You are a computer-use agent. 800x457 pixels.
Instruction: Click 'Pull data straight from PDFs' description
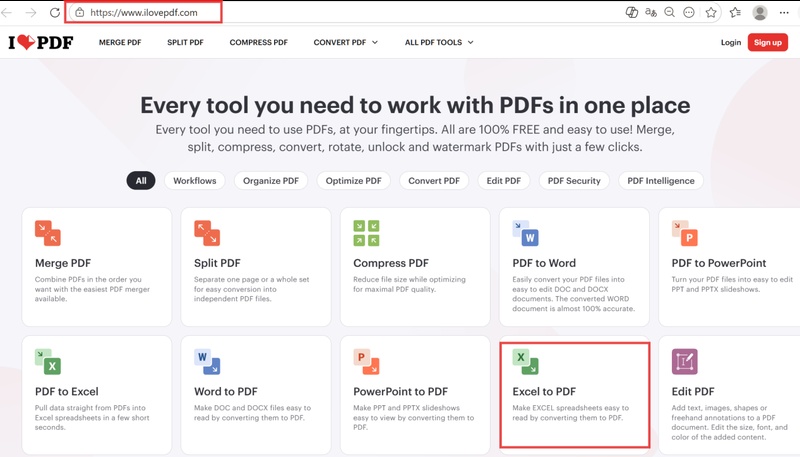pyautogui.click(x=92, y=417)
